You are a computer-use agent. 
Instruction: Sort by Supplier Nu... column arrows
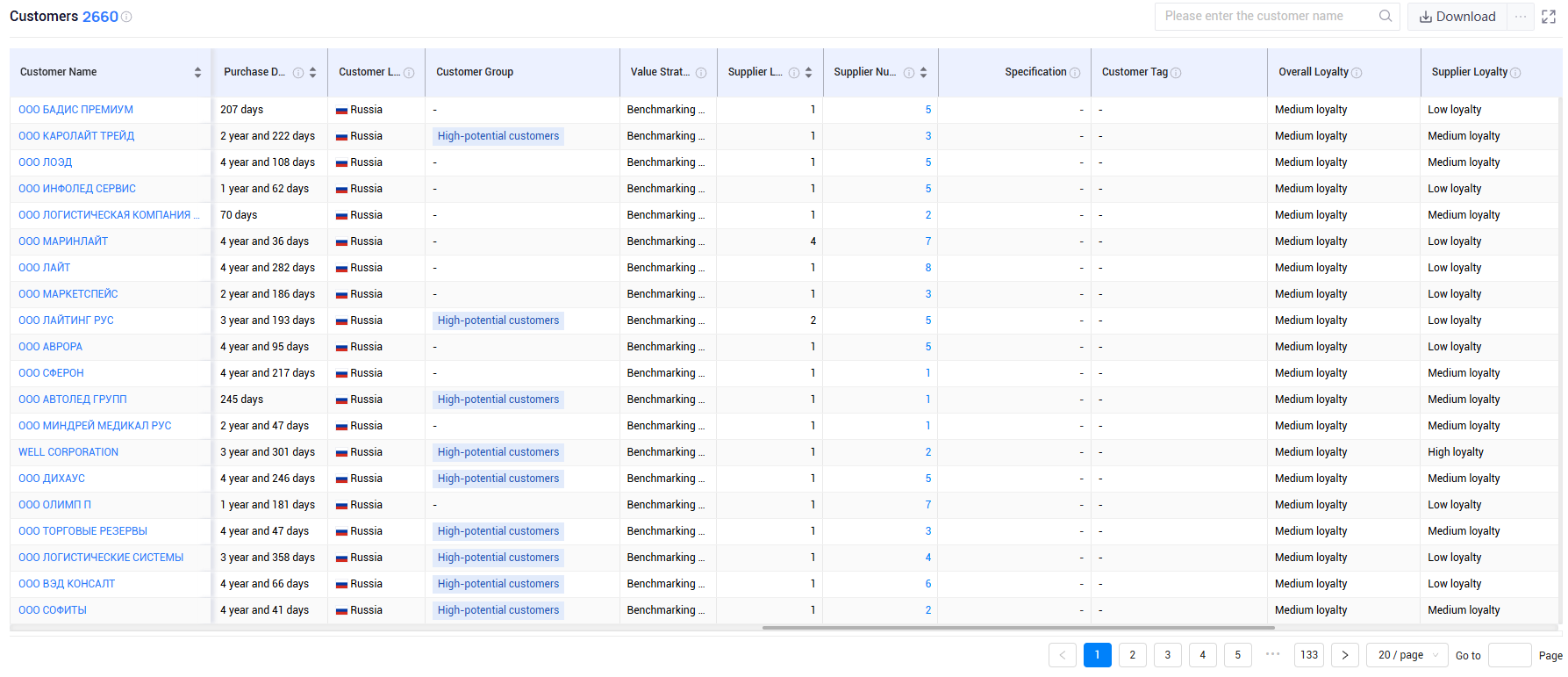pyautogui.click(x=923, y=73)
